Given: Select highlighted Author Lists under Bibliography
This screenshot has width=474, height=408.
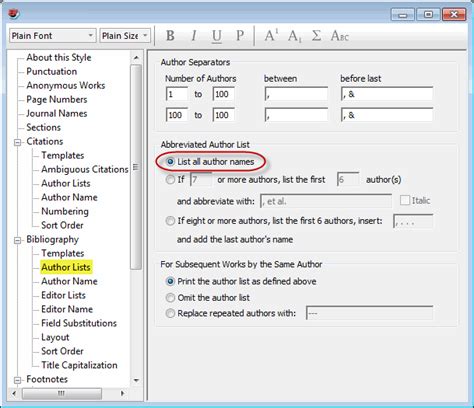Looking at the screenshot, I should point(66,267).
